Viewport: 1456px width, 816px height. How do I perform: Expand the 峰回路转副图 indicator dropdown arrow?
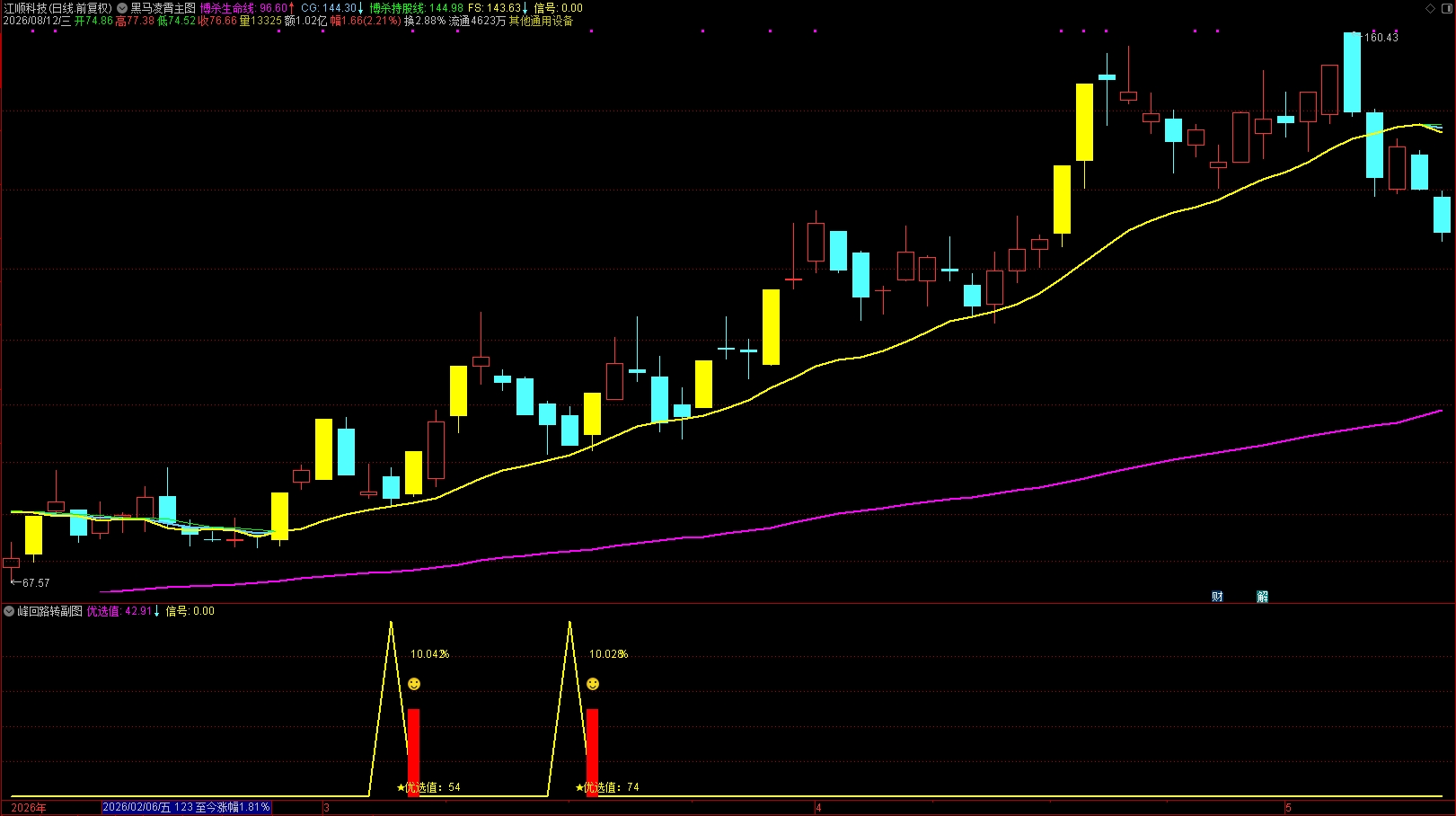tap(9, 611)
